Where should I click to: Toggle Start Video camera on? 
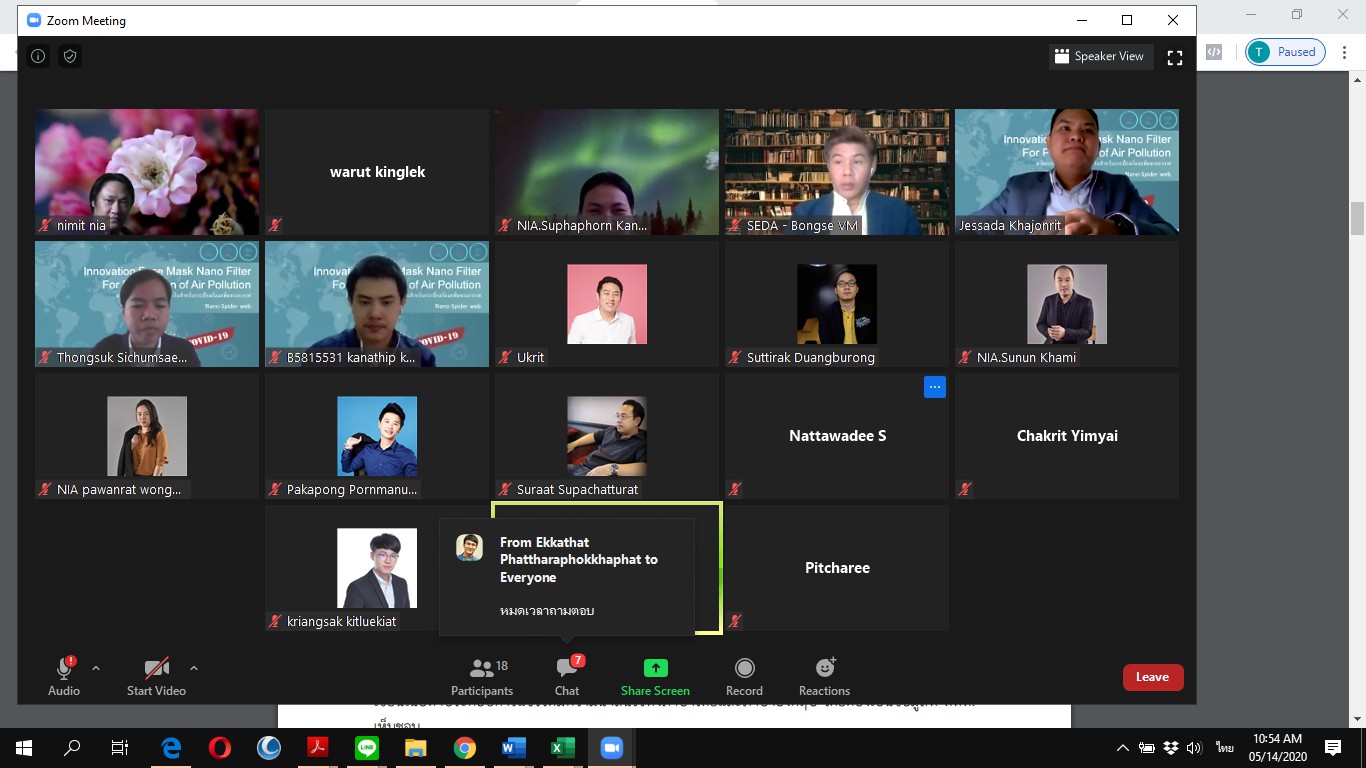pos(156,677)
